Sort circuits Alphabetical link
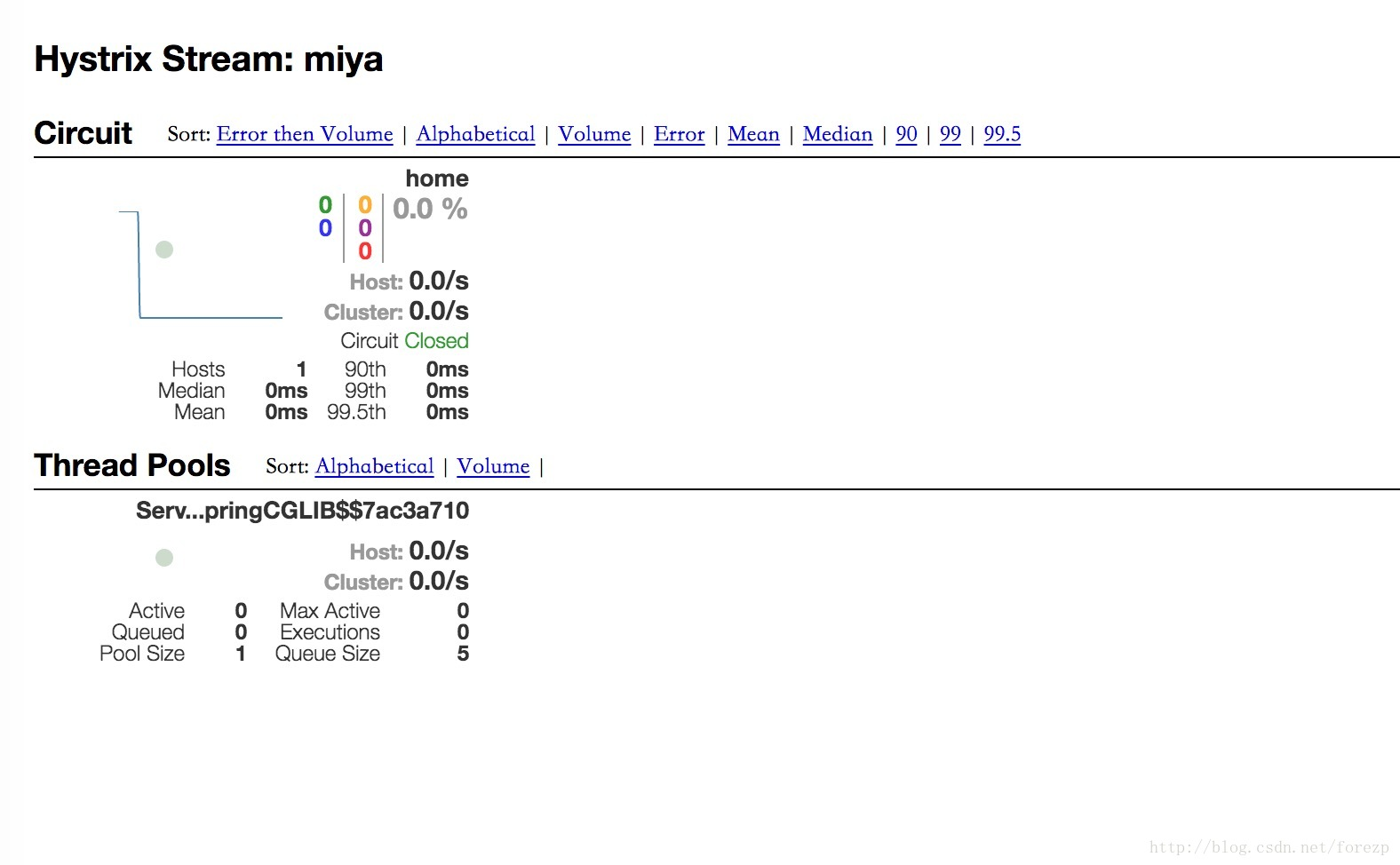1400x865 pixels. (x=475, y=134)
